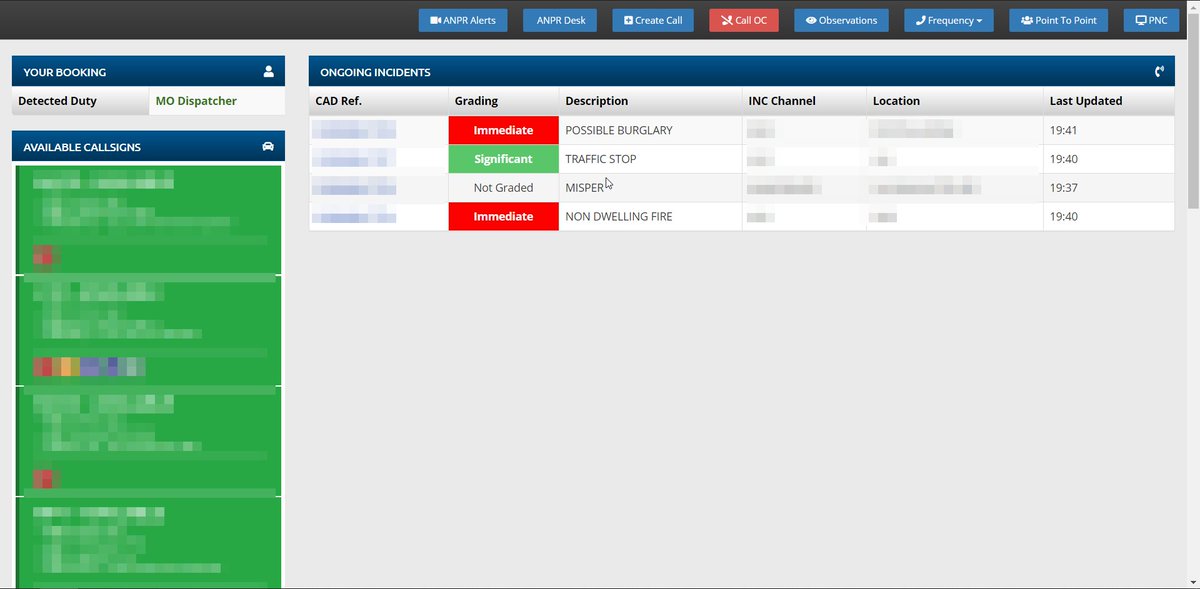
Task: Open the NON DWELLING FIRE incident
Action: click(x=619, y=217)
